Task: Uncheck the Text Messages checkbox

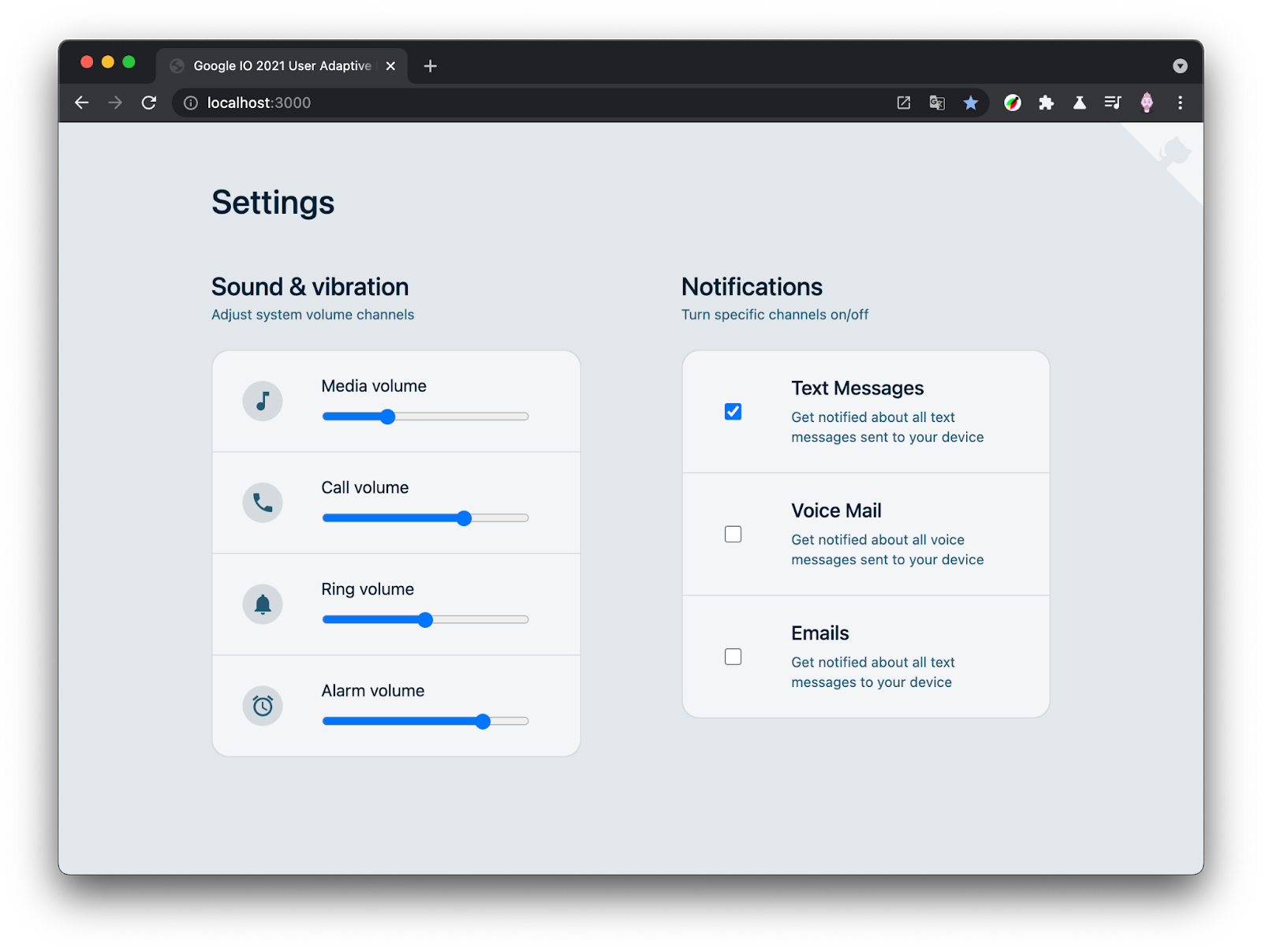Action: point(733,412)
